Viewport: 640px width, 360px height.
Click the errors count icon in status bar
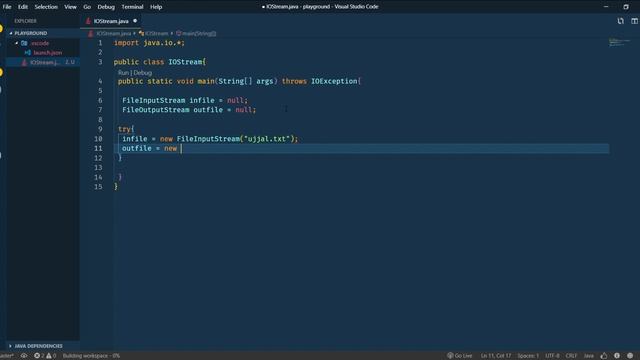tap(37, 356)
